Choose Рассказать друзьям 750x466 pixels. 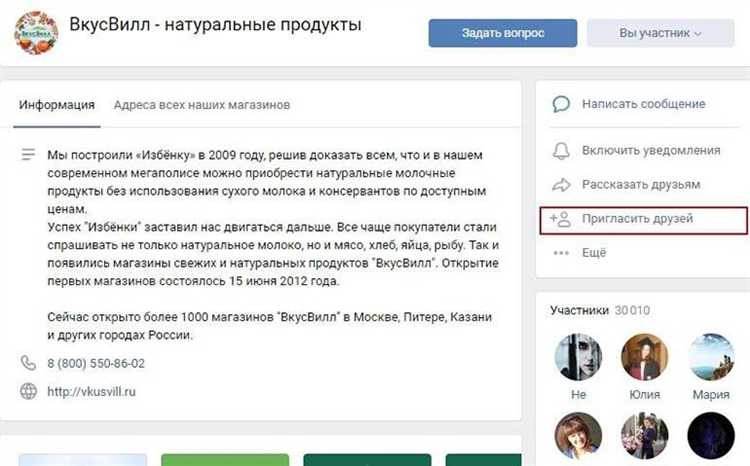[x=641, y=185]
